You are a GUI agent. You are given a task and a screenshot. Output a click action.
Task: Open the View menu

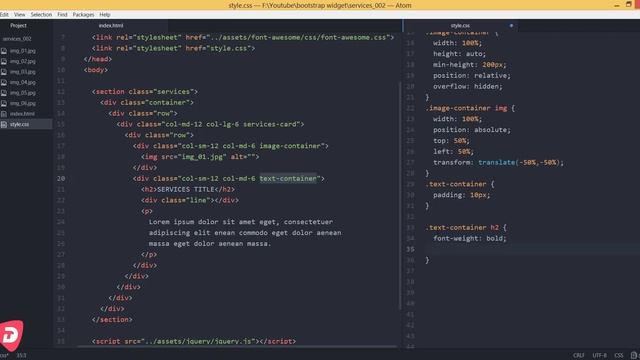(x=20, y=14)
